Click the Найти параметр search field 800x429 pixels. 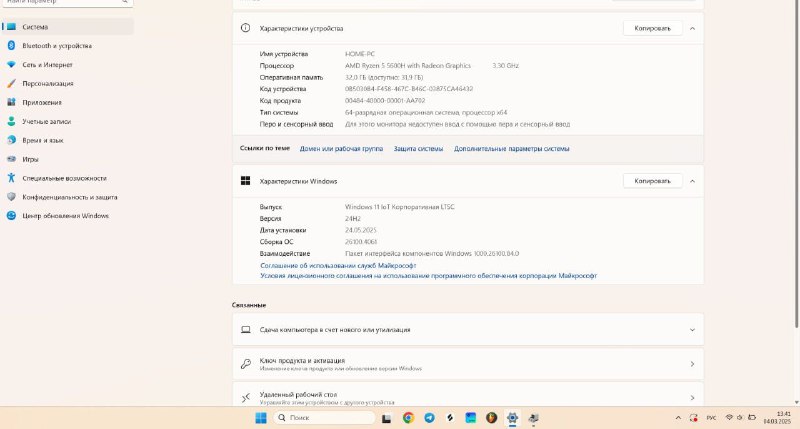tap(67, 2)
